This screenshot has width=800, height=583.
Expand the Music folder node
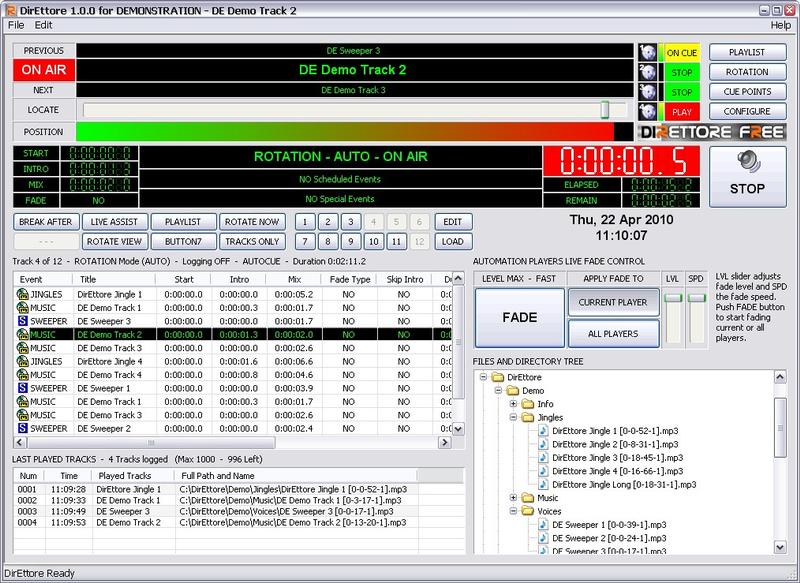[513, 497]
